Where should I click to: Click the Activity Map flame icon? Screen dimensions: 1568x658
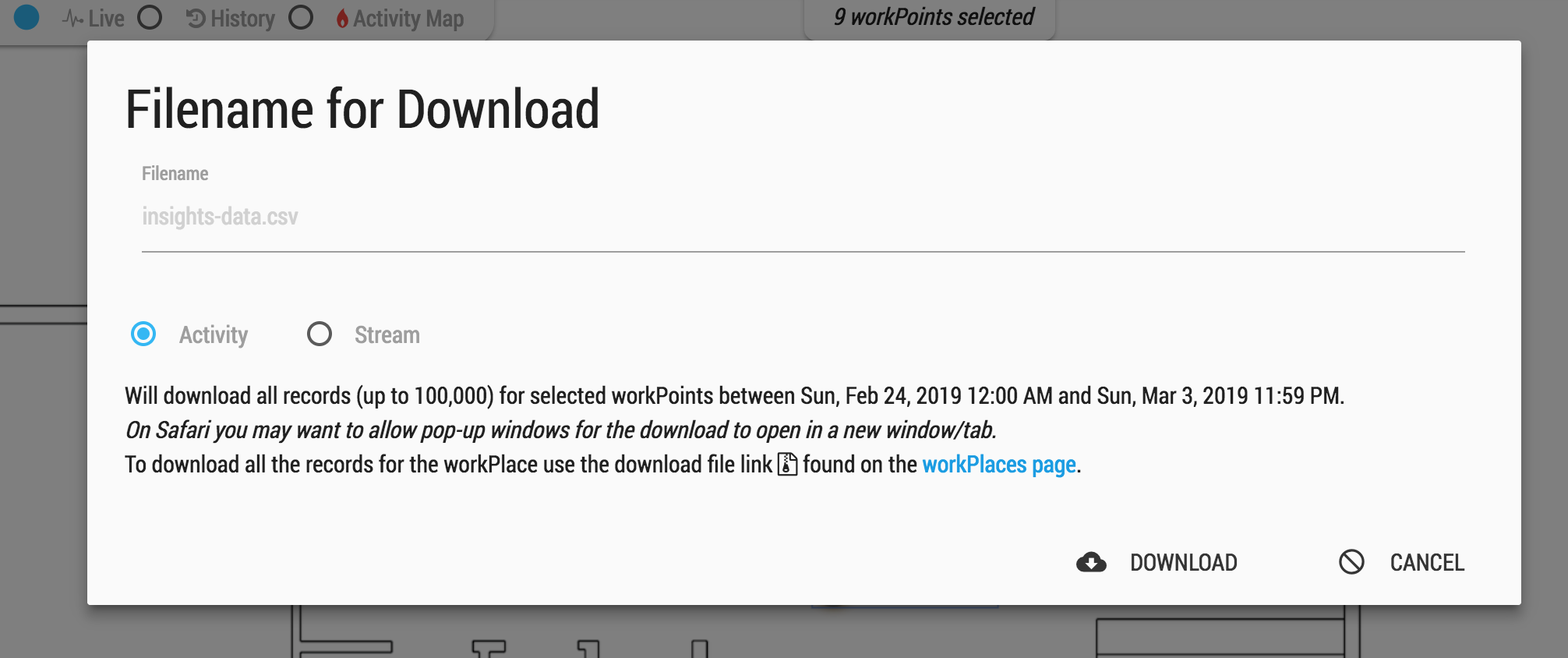pos(342,19)
